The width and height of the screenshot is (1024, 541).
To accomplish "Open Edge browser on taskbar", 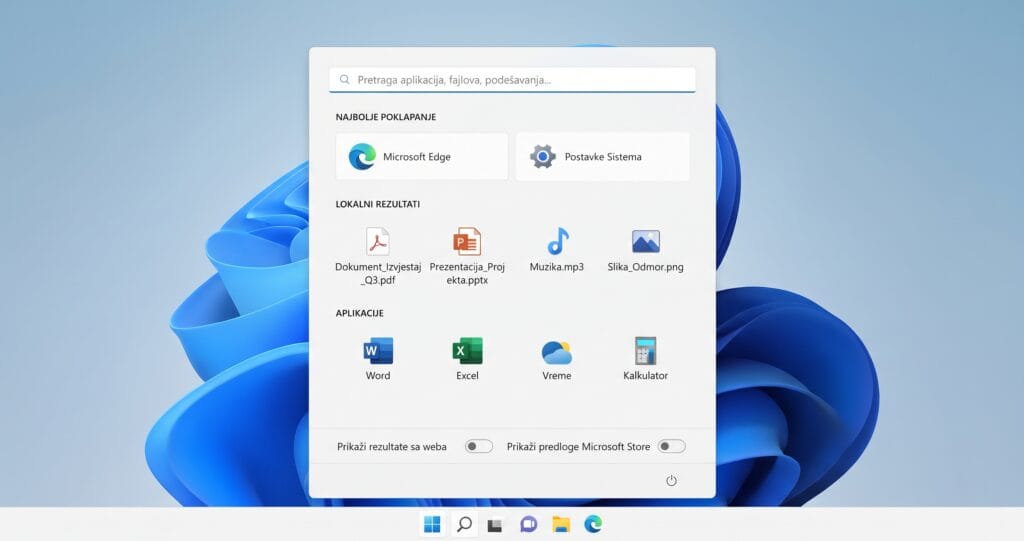I will point(593,523).
